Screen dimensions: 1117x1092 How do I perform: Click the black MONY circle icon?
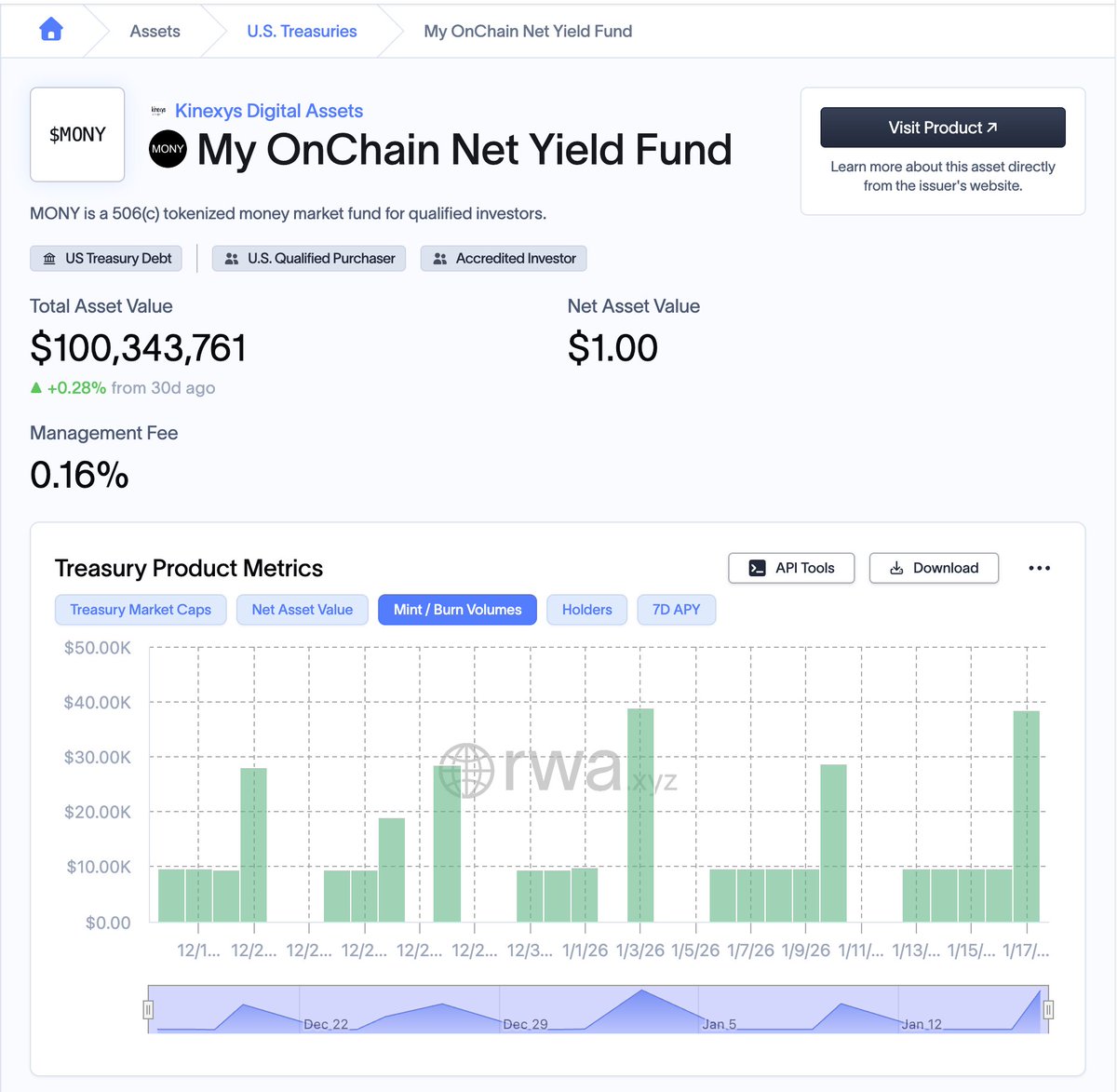[168, 149]
